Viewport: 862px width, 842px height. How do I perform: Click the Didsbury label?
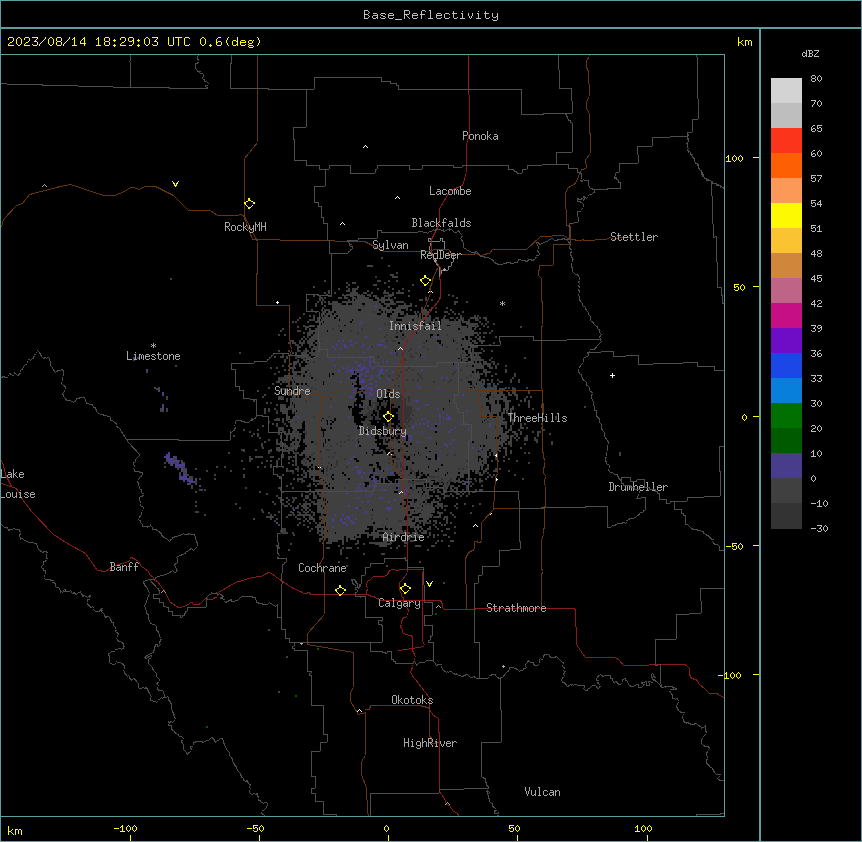(x=383, y=431)
